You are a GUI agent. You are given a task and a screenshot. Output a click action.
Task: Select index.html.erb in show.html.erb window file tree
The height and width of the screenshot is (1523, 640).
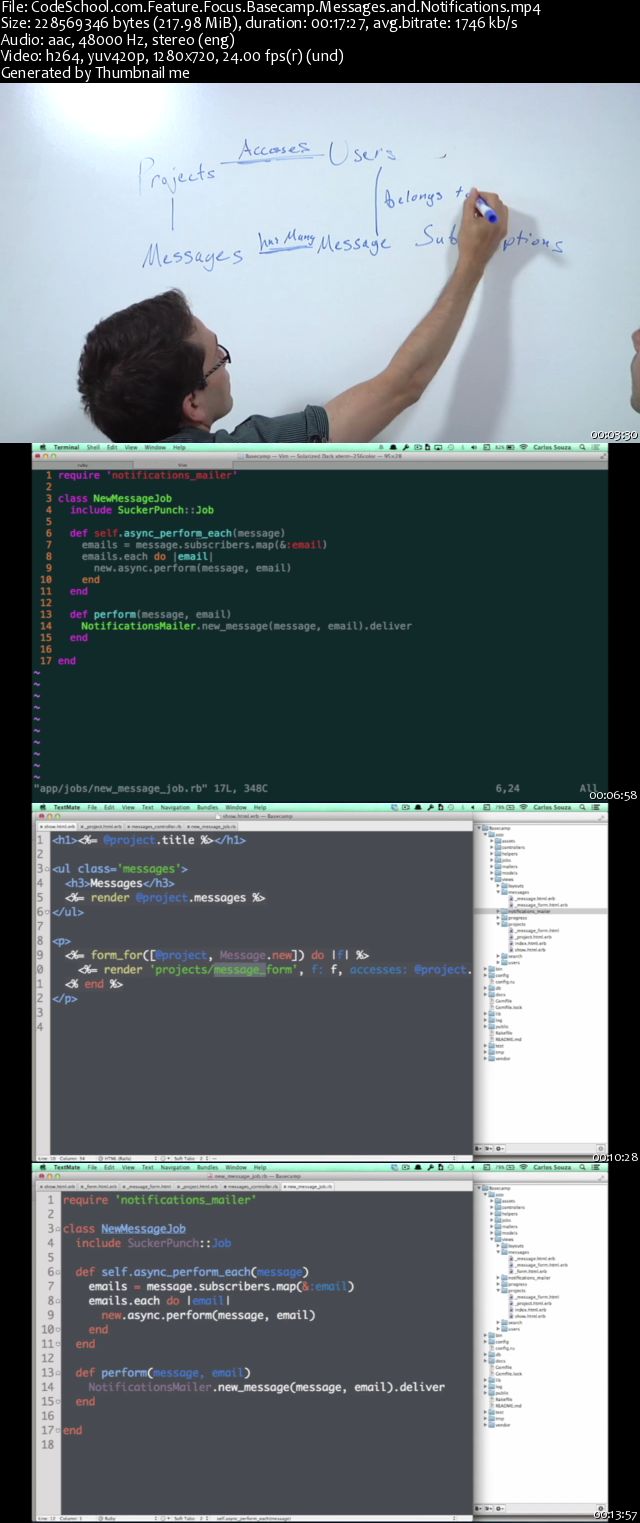(x=530, y=943)
